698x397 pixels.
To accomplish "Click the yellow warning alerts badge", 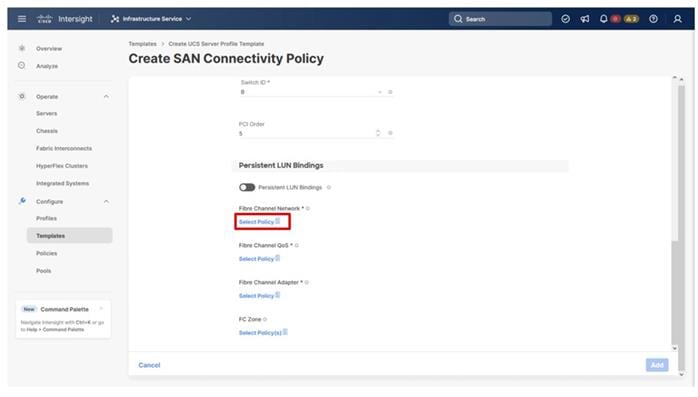I will [631, 19].
